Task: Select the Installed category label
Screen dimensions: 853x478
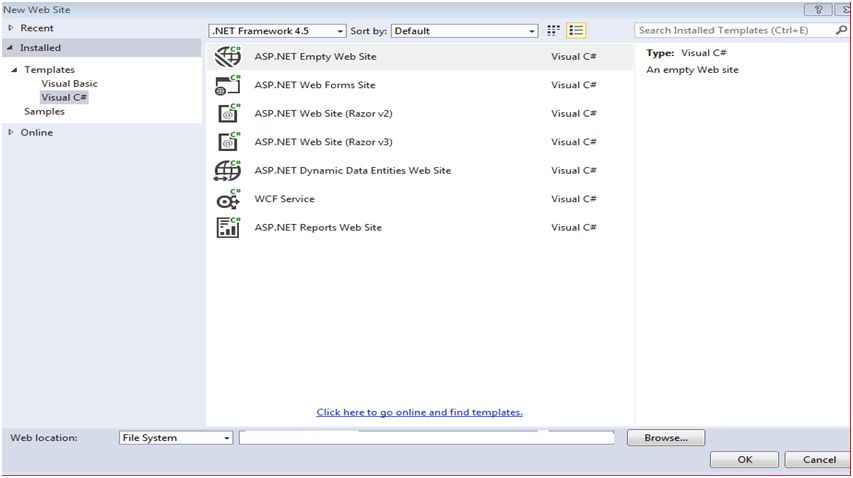Action: click(x=40, y=48)
